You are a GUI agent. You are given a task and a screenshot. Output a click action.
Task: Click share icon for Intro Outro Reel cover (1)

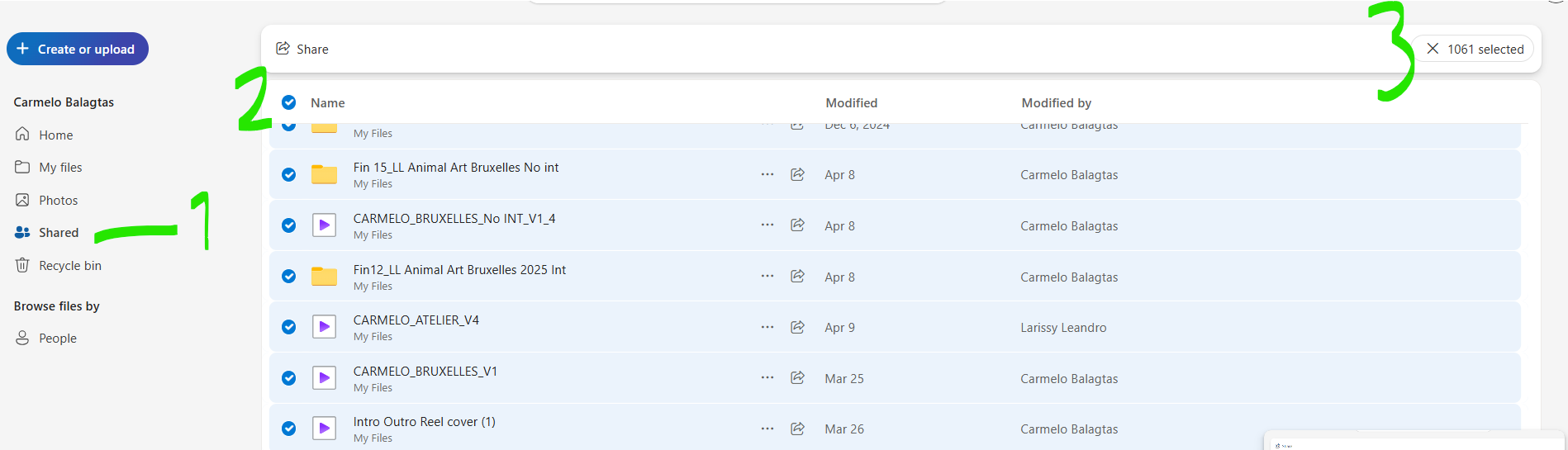click(x=797, y=429)
